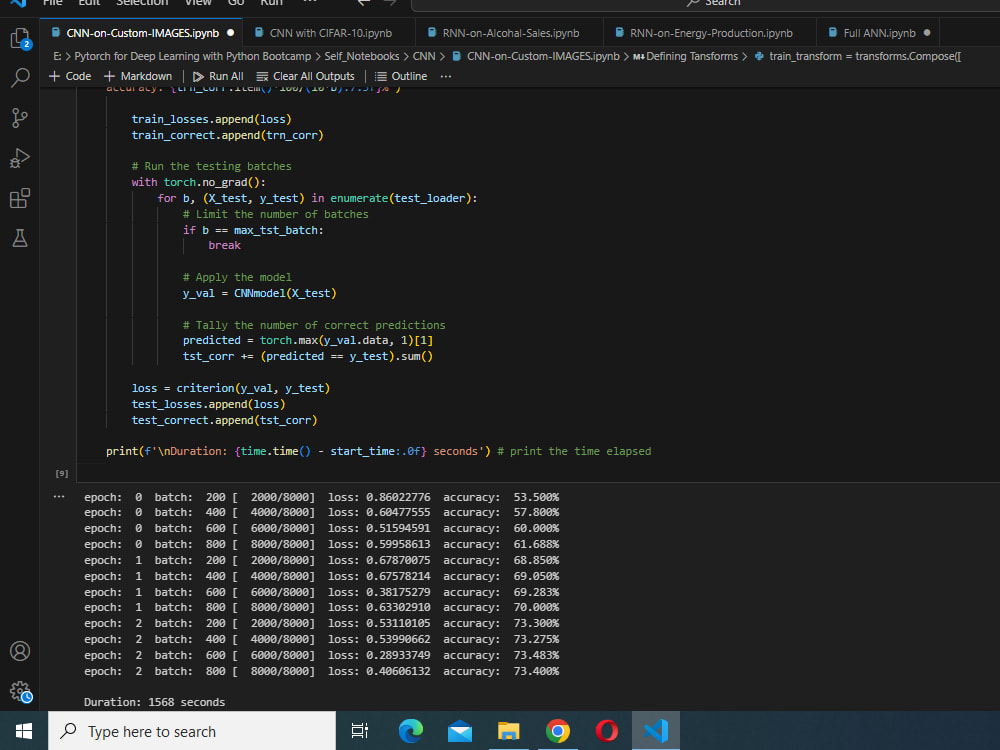
Task: Open the Run menu
Action: coord(271,4)
